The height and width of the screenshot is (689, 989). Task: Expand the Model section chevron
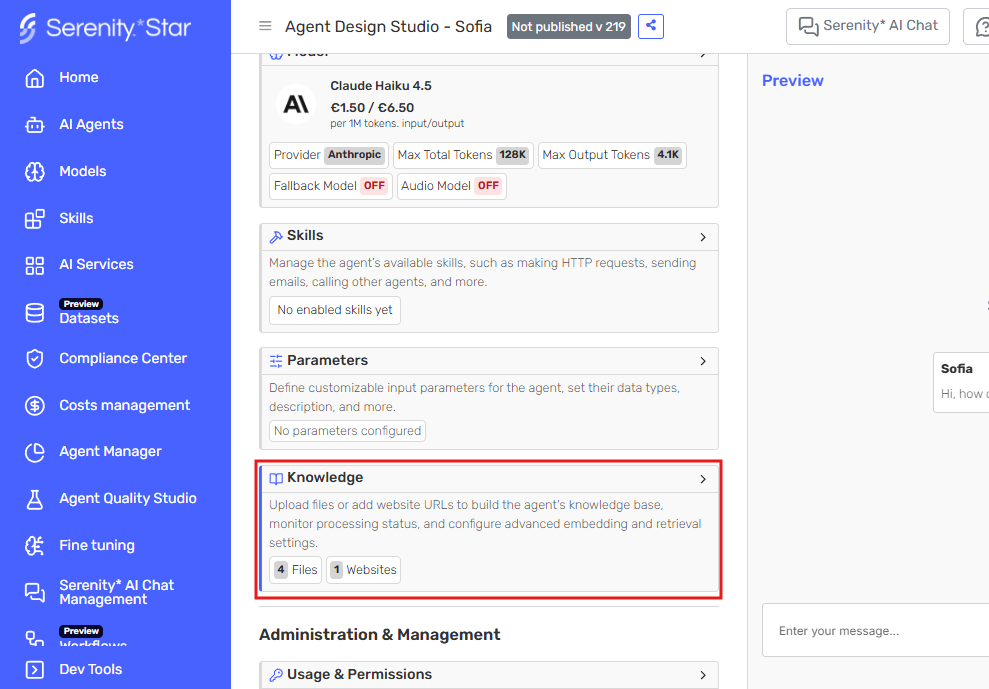point(703,56)
